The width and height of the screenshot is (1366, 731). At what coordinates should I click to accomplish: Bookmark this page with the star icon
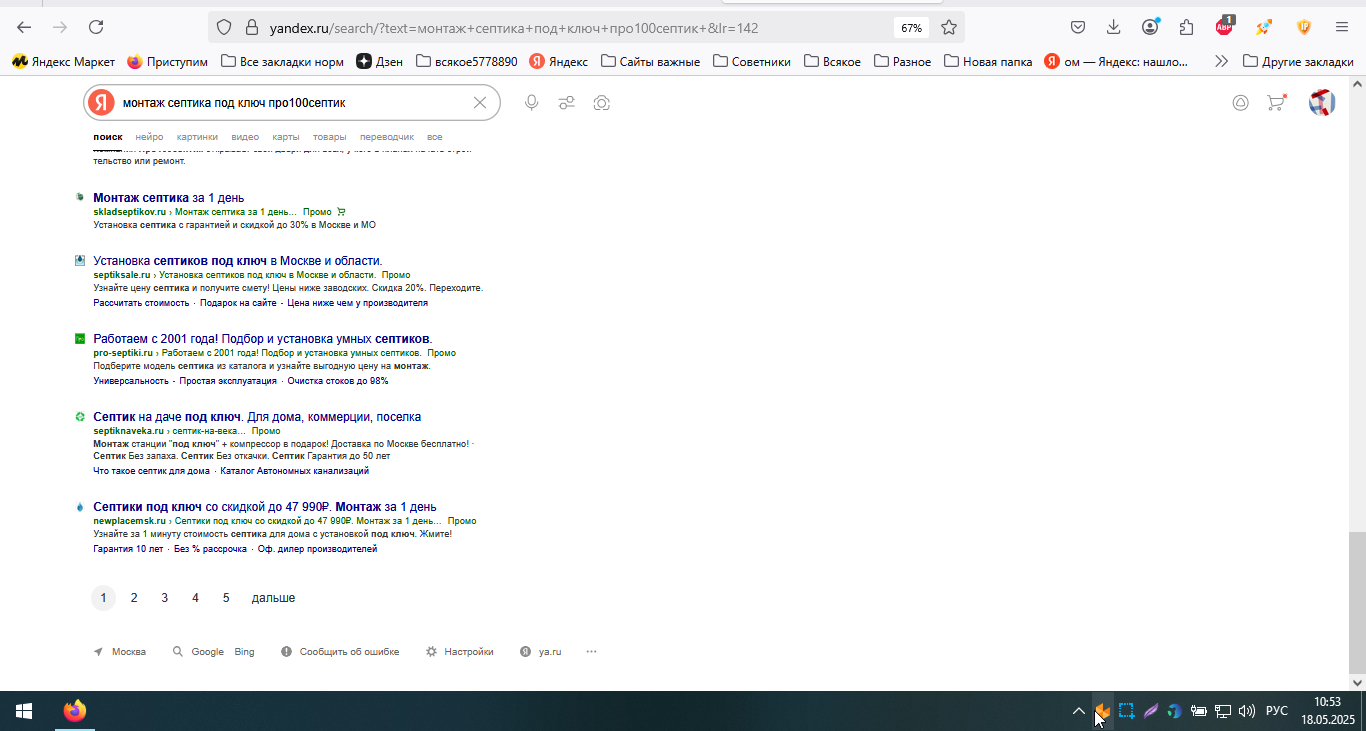tap(949, 27)
